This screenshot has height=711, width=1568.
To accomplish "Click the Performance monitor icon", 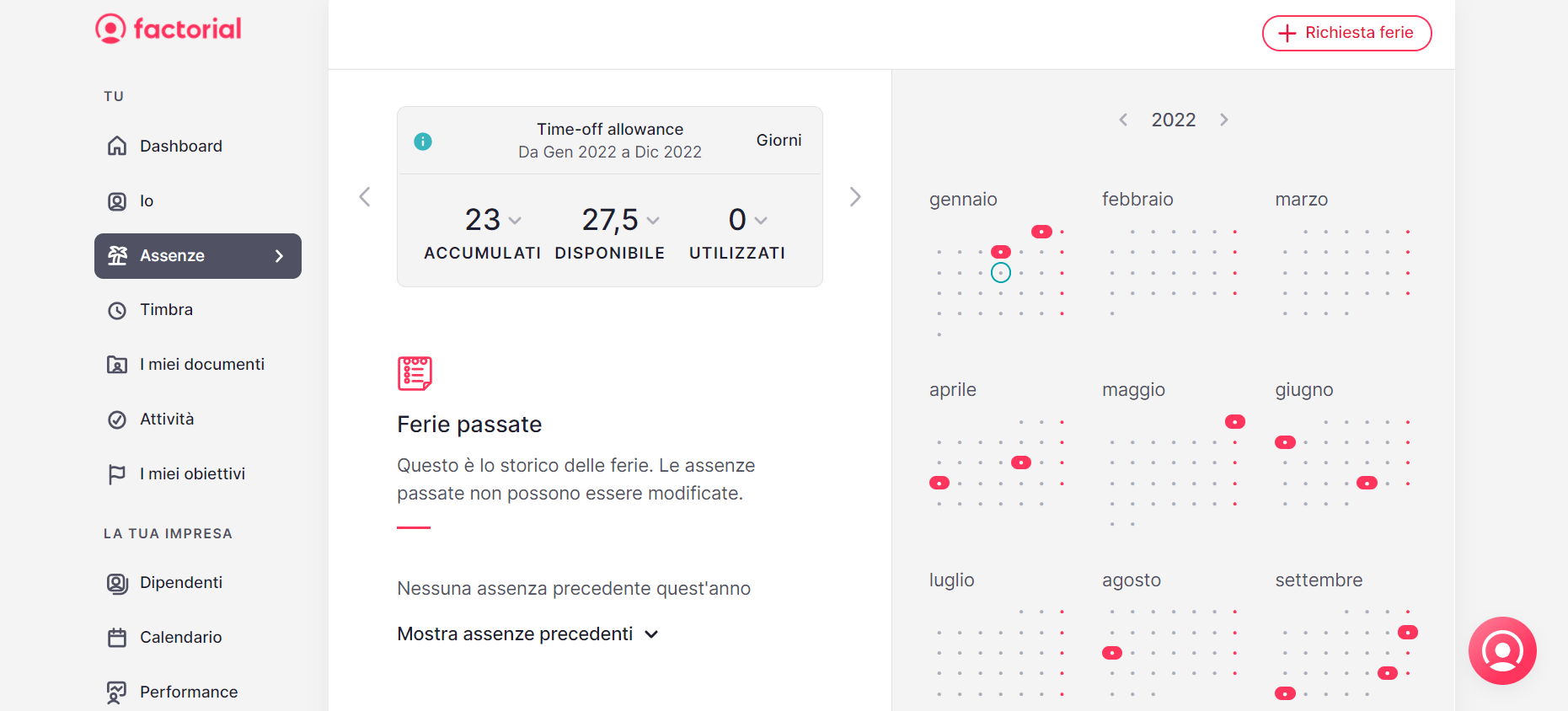I will pyautogui.click(x=117, y=692).
